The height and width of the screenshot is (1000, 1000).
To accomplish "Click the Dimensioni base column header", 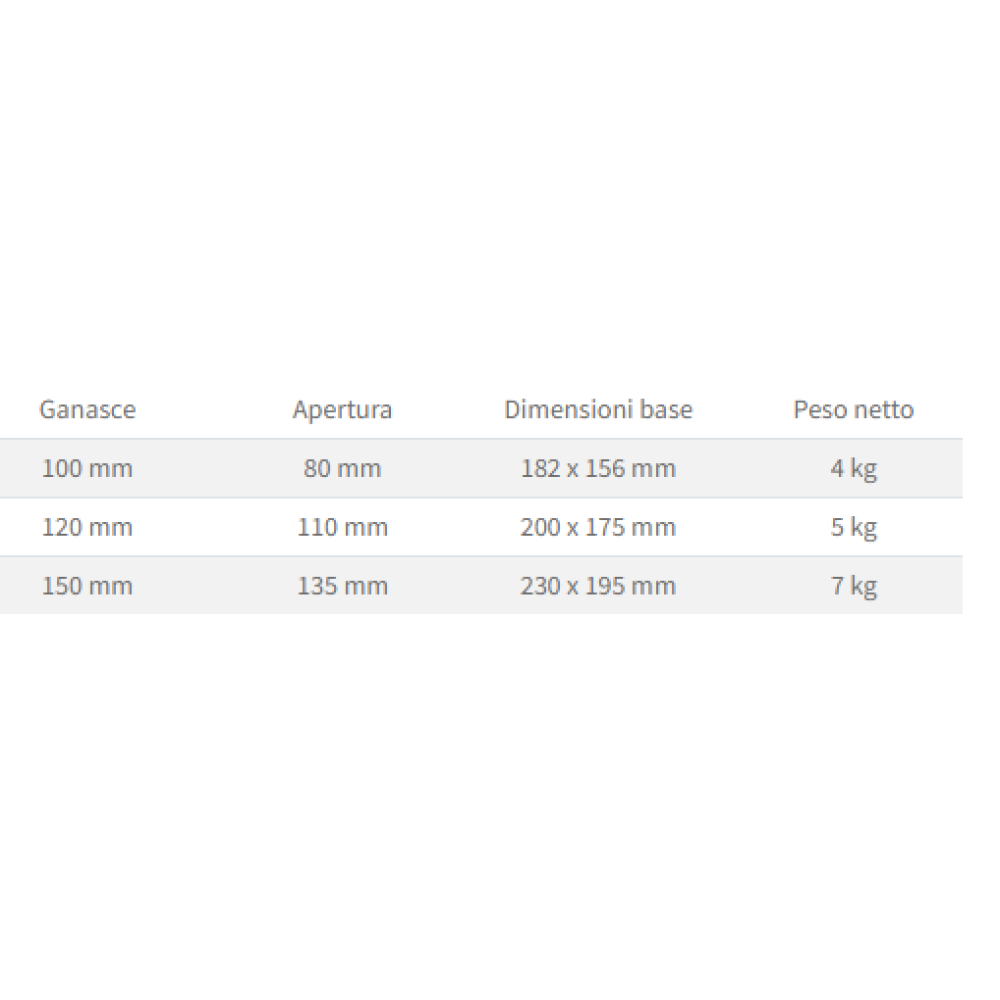I will point(598,409).
